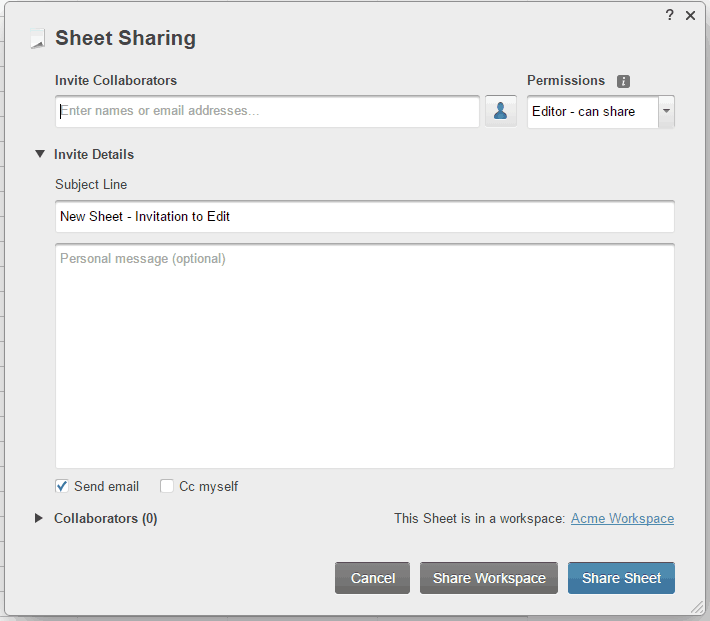This screenshot has height=621, width=710.
Task: Collapse the Invite Details section
Action: [x=40, y=154]
